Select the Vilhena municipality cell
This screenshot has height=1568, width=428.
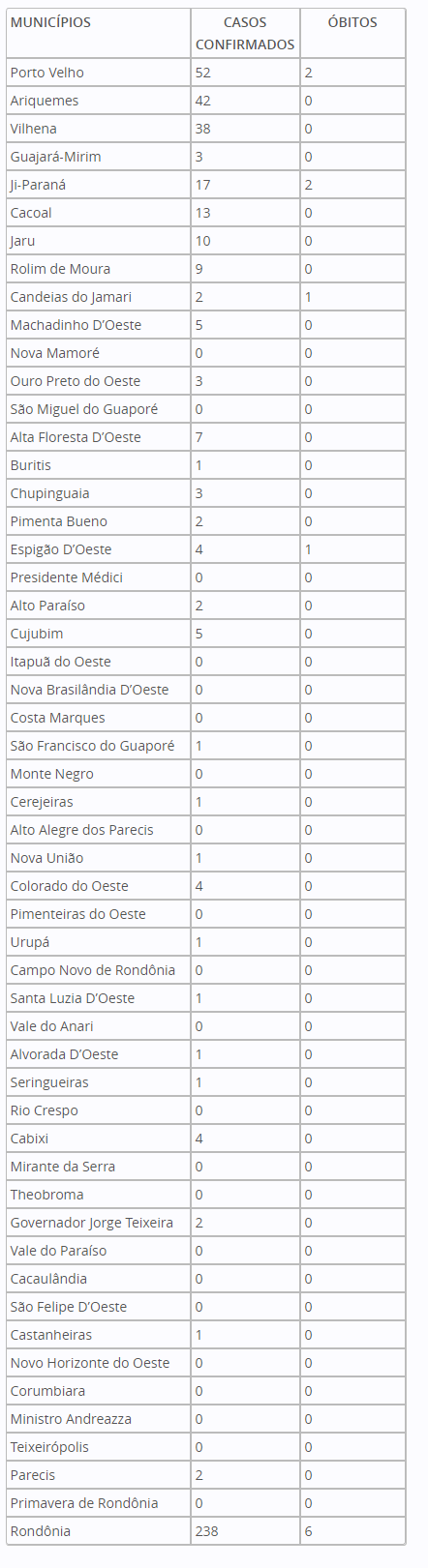coord(99,129)
